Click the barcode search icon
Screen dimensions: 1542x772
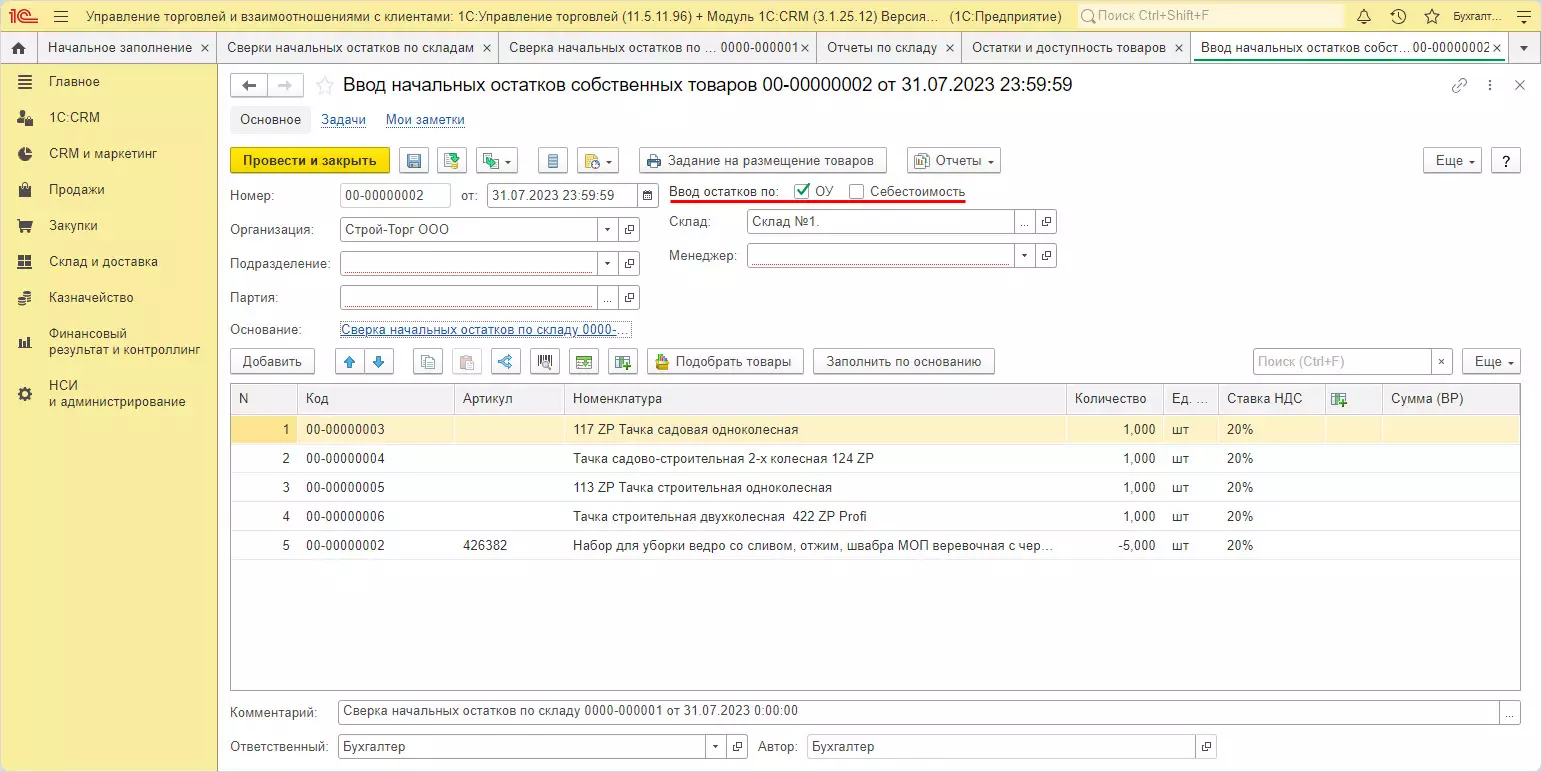545,362
